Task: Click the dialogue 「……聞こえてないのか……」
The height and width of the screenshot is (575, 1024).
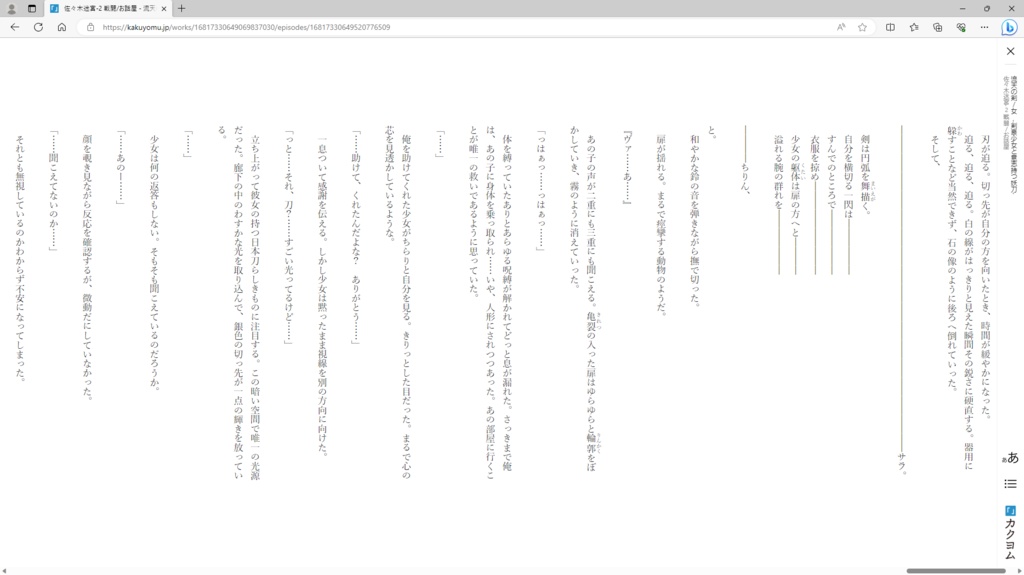Action: pos(54,190)
